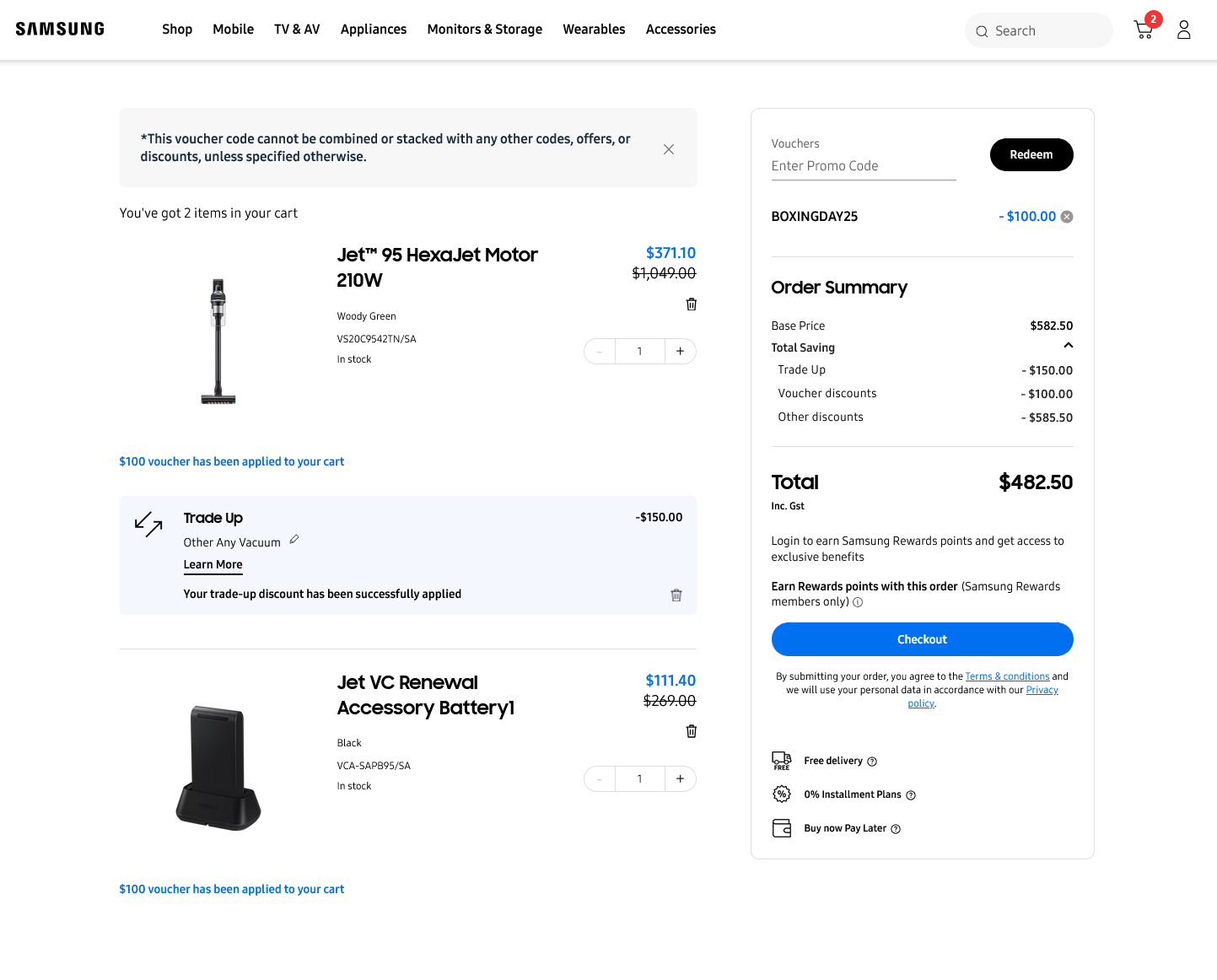The image size is (1217, 980).
Task: Delete the Trade Up discount
Action: [x=676, y=595]
